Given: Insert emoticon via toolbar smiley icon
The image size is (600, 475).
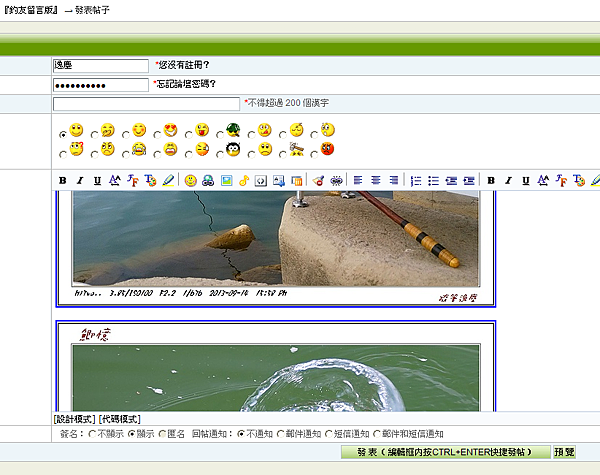Looking at the screenshot, I should pyautogui.click(x=191, y=180).
